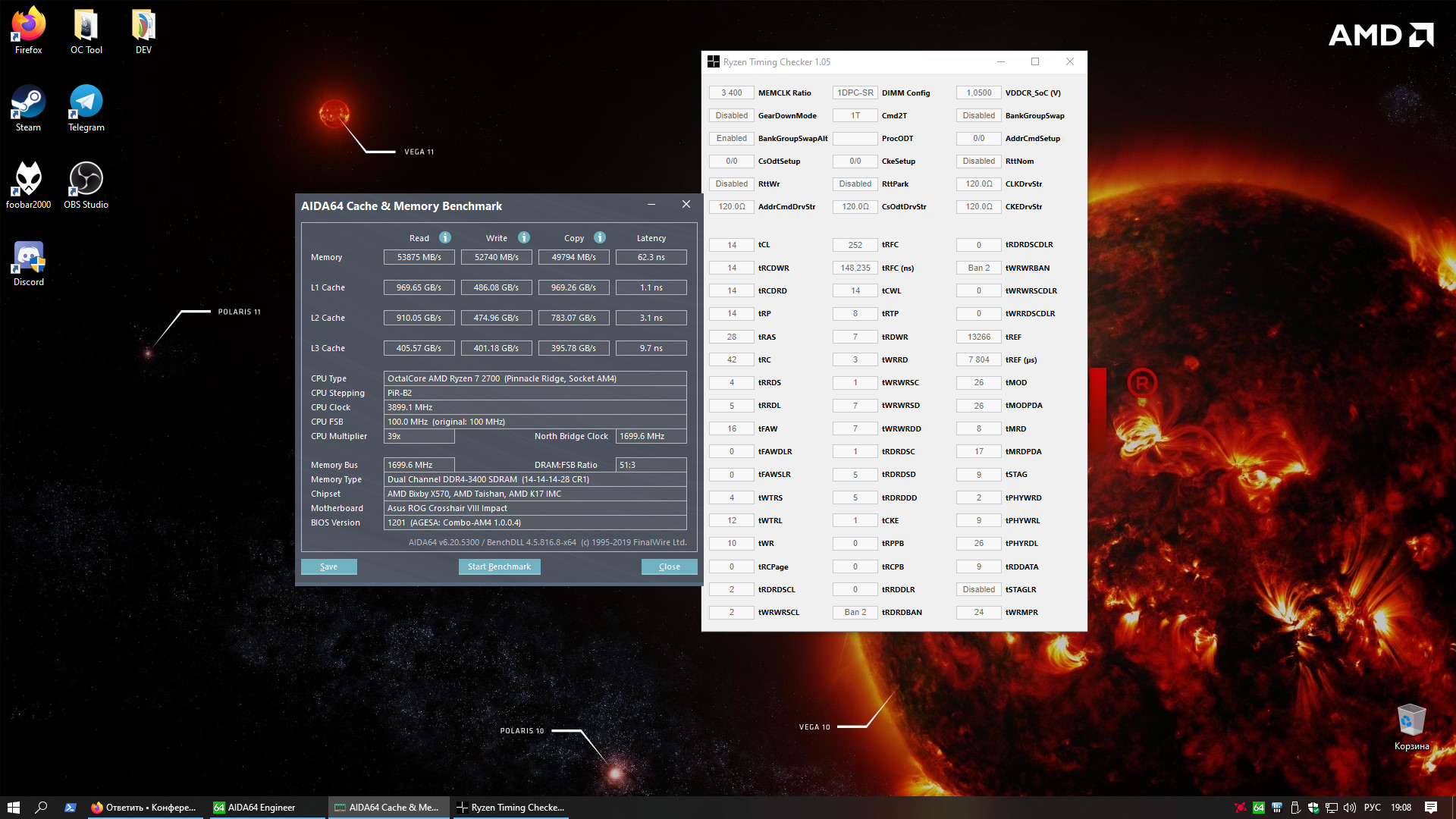Click the tCL value box in Ryzen Timing Checker
The width and height of the screenshot is (1456, 819).
coord(731,245)
